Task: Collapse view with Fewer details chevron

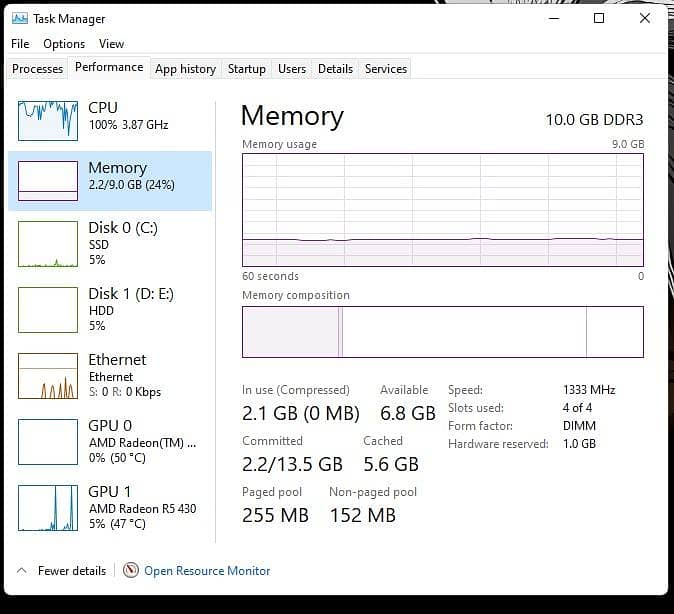Action: (21, 571)
